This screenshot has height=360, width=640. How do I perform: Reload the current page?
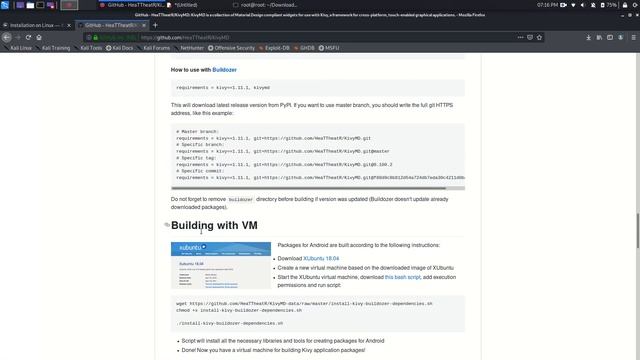point(28,37)
